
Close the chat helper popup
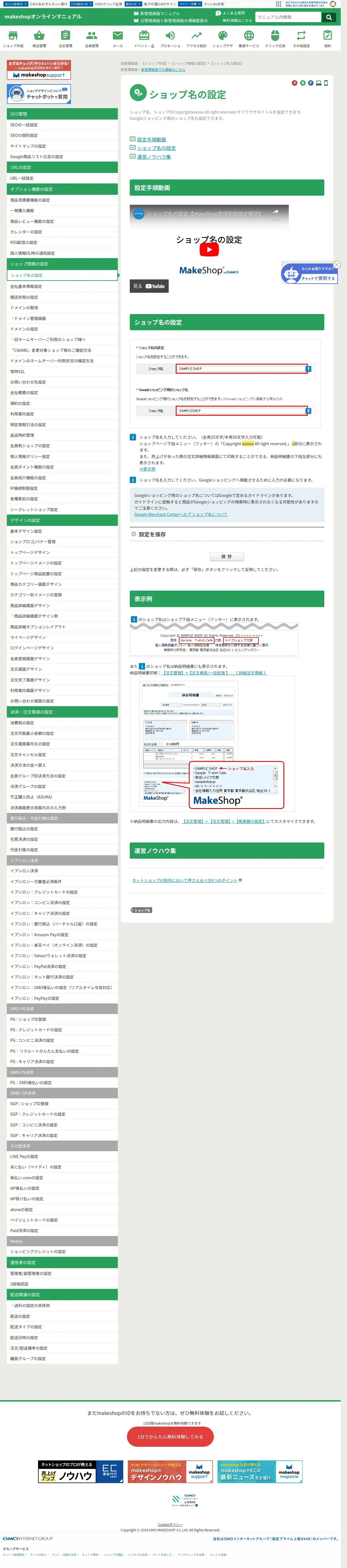337,264
